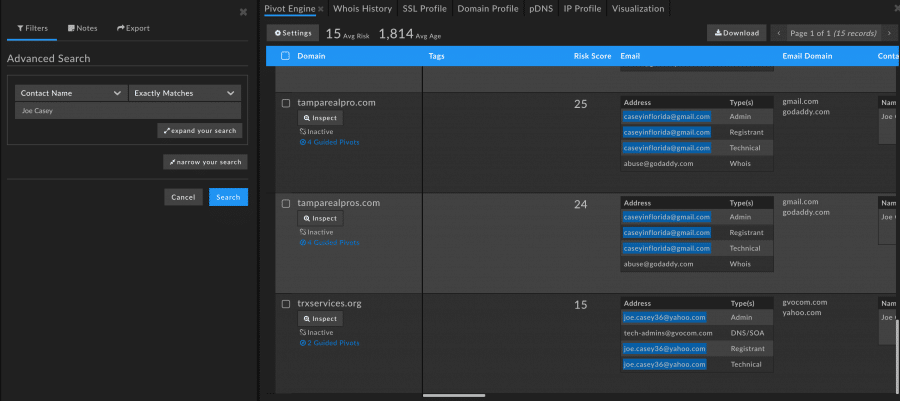Open 2 Guided Pivots for trxservices.org
The height and width of the screenshot is (401, 900).
pyautogui.click(x=329, y=343)
